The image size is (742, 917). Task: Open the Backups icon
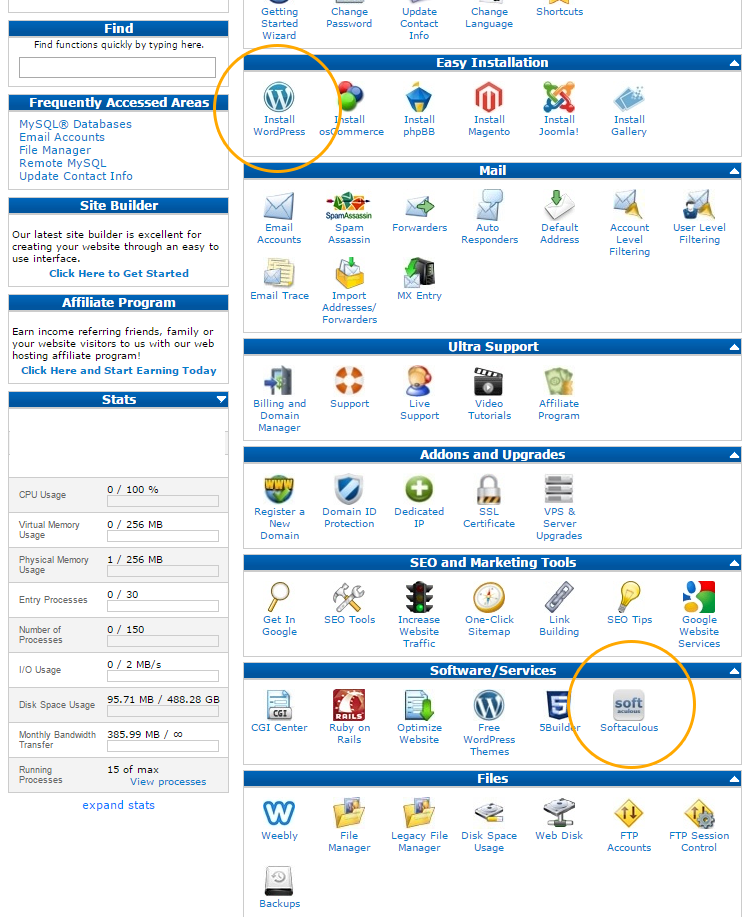point(279,881)
